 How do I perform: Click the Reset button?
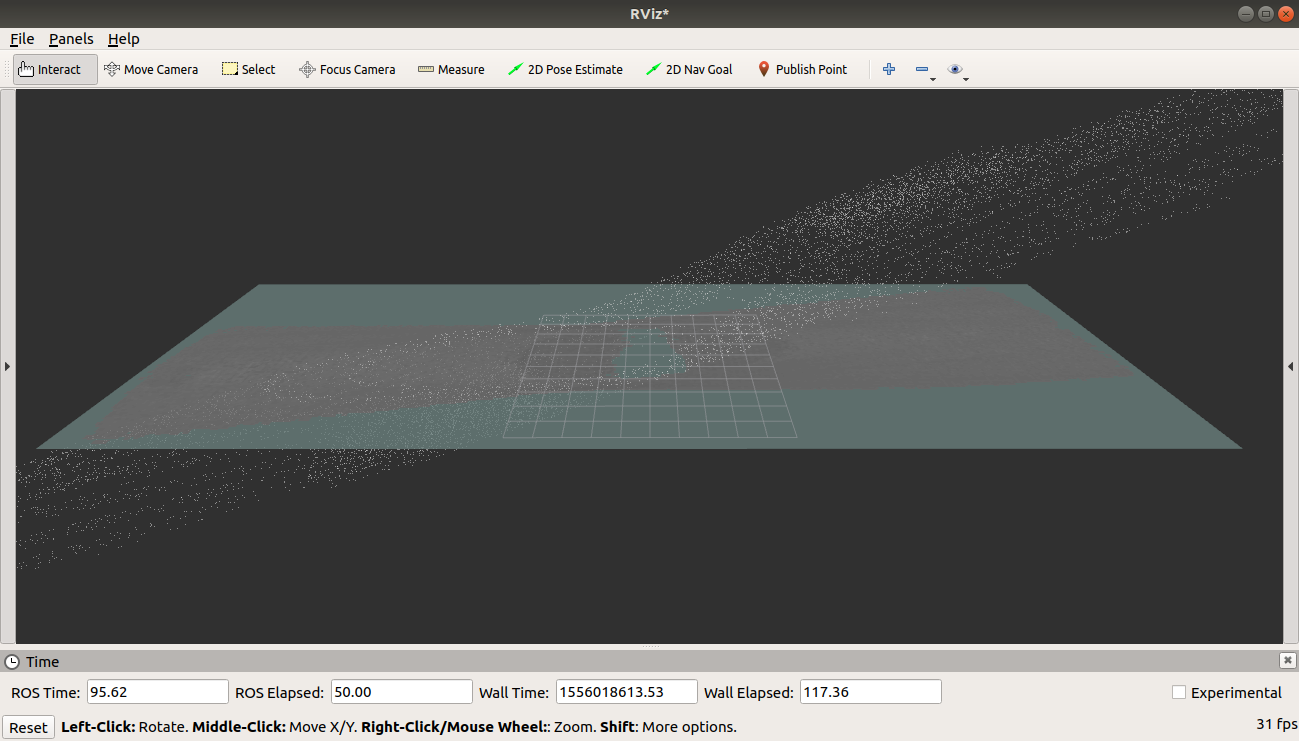pos(28,727)
